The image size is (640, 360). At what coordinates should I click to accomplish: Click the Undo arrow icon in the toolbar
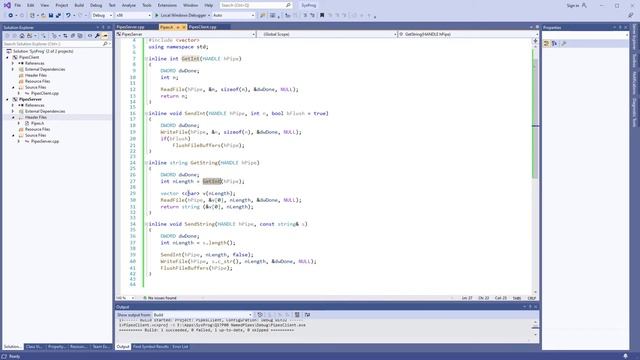click(x=68, y=15)
